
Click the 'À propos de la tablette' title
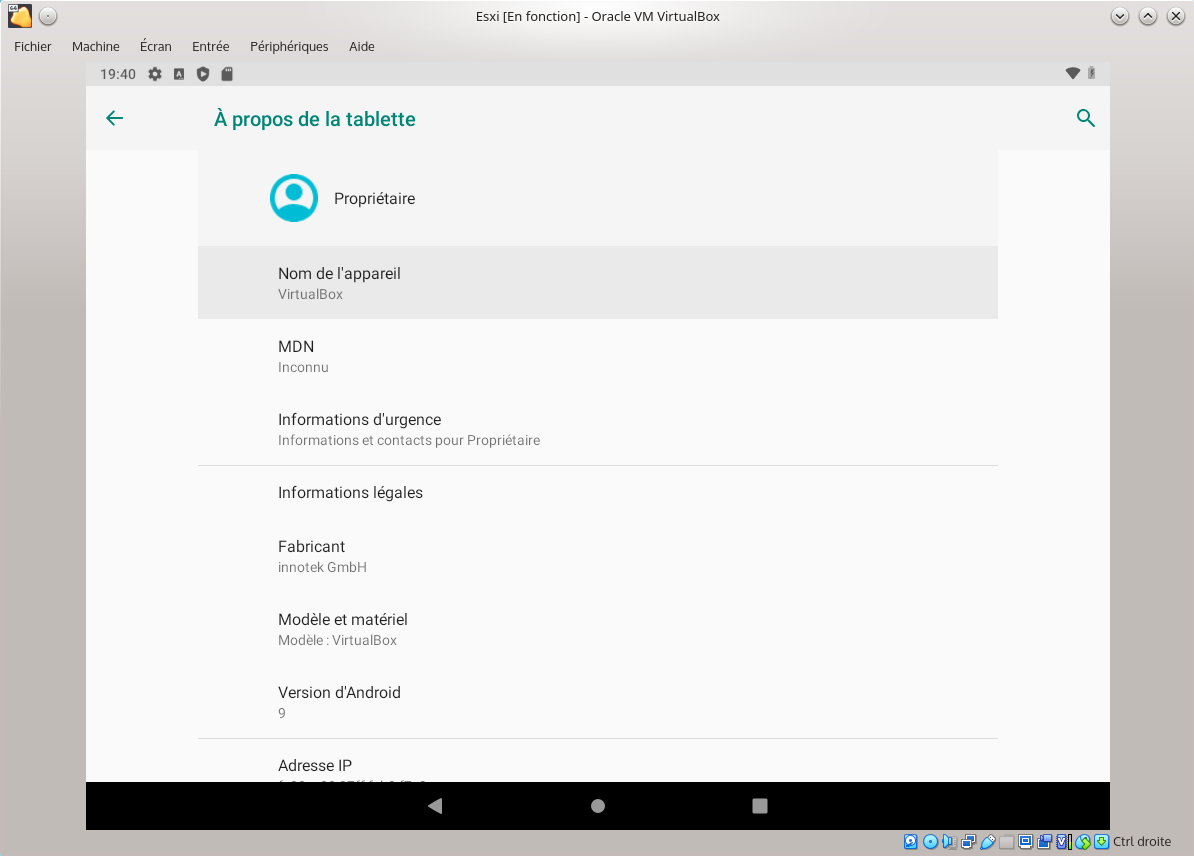tap(314, 119)
